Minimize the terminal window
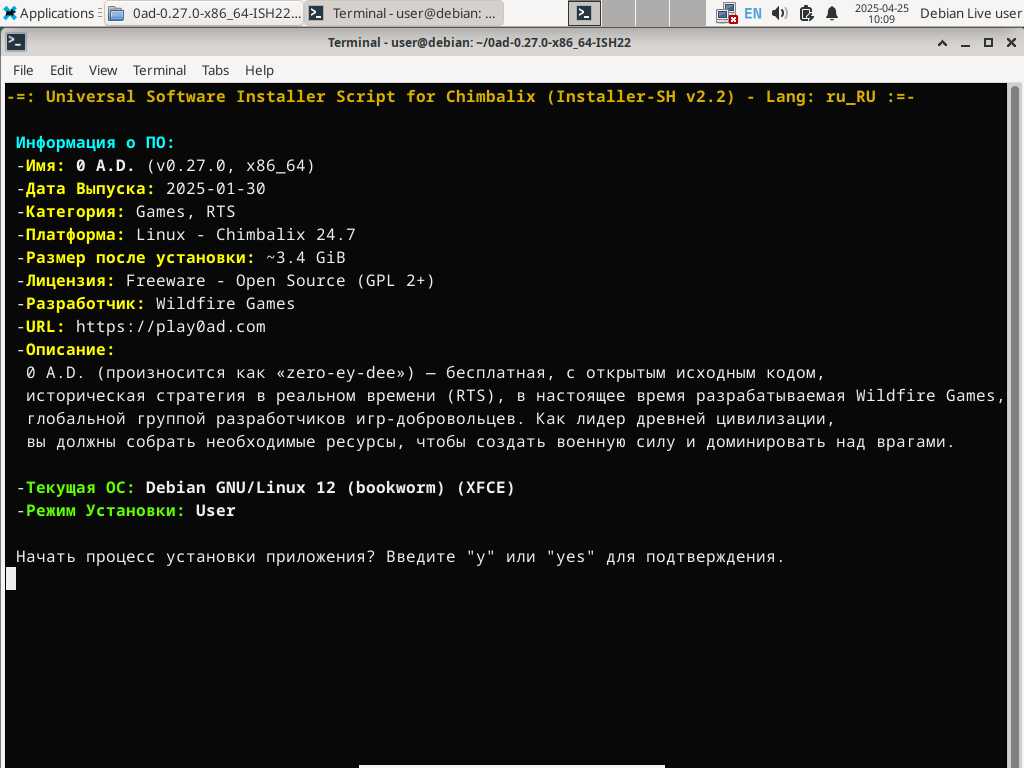Image resolution: width=1024 pixels, height=768 pixels. [x=965, y=43]
